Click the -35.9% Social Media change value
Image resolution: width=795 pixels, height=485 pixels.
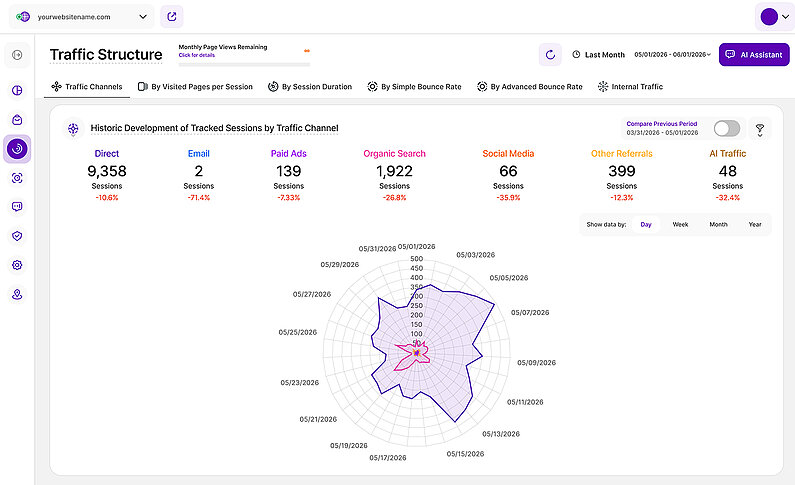[x=508, y=198]
